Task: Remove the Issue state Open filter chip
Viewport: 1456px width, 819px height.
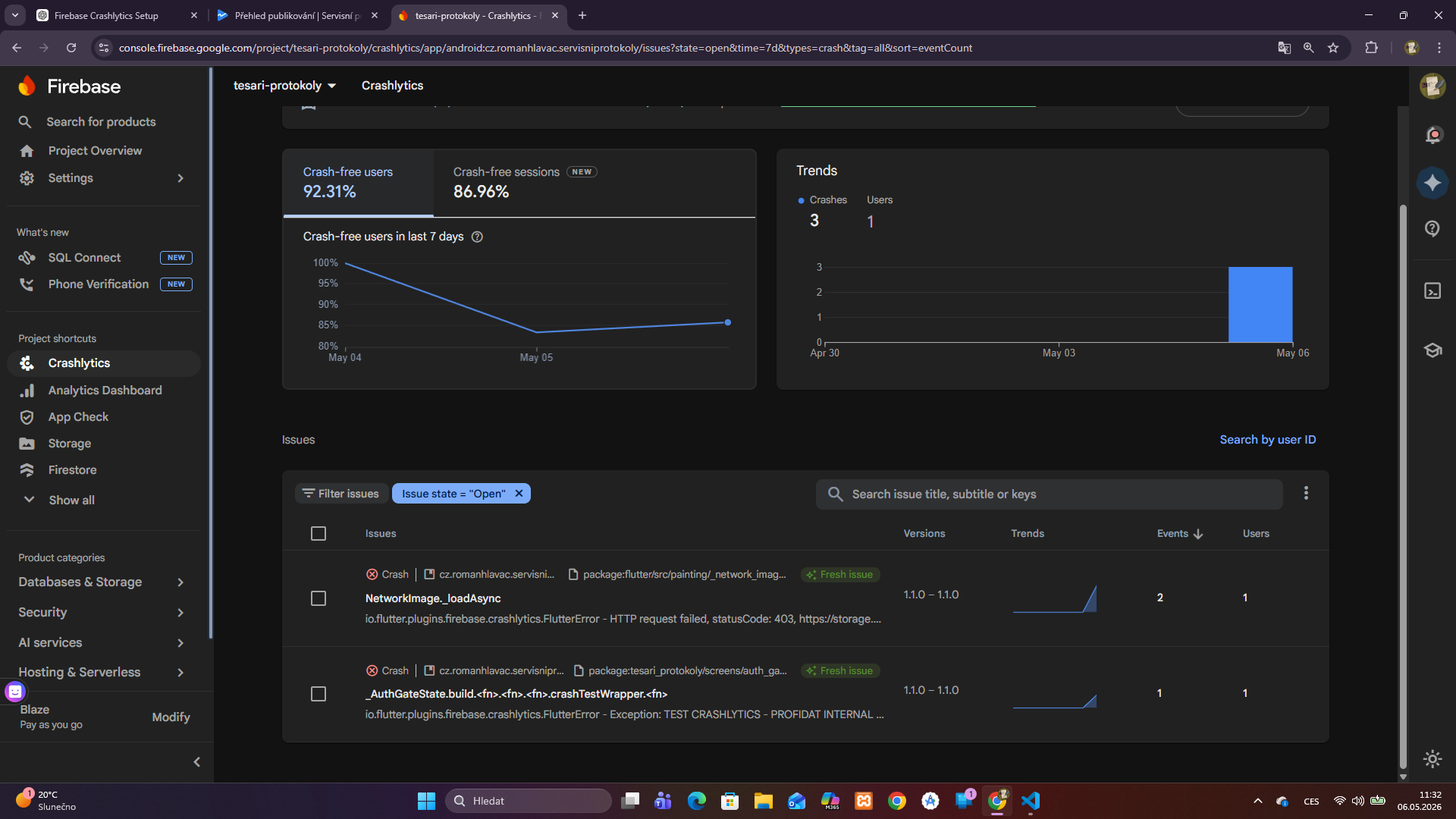Action: (519, 494)
